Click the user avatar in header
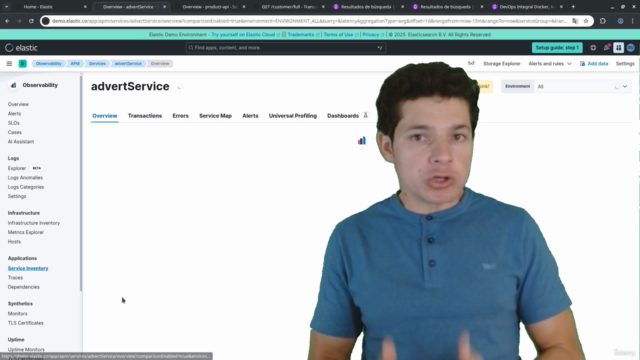 coord(631,48)
